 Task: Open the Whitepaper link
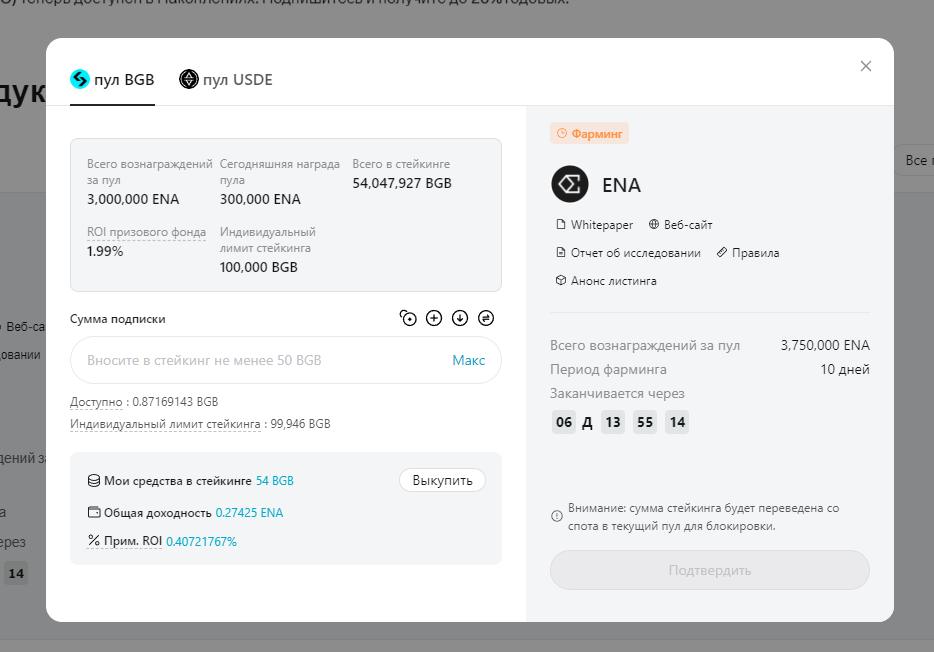(x=594, y=225)
